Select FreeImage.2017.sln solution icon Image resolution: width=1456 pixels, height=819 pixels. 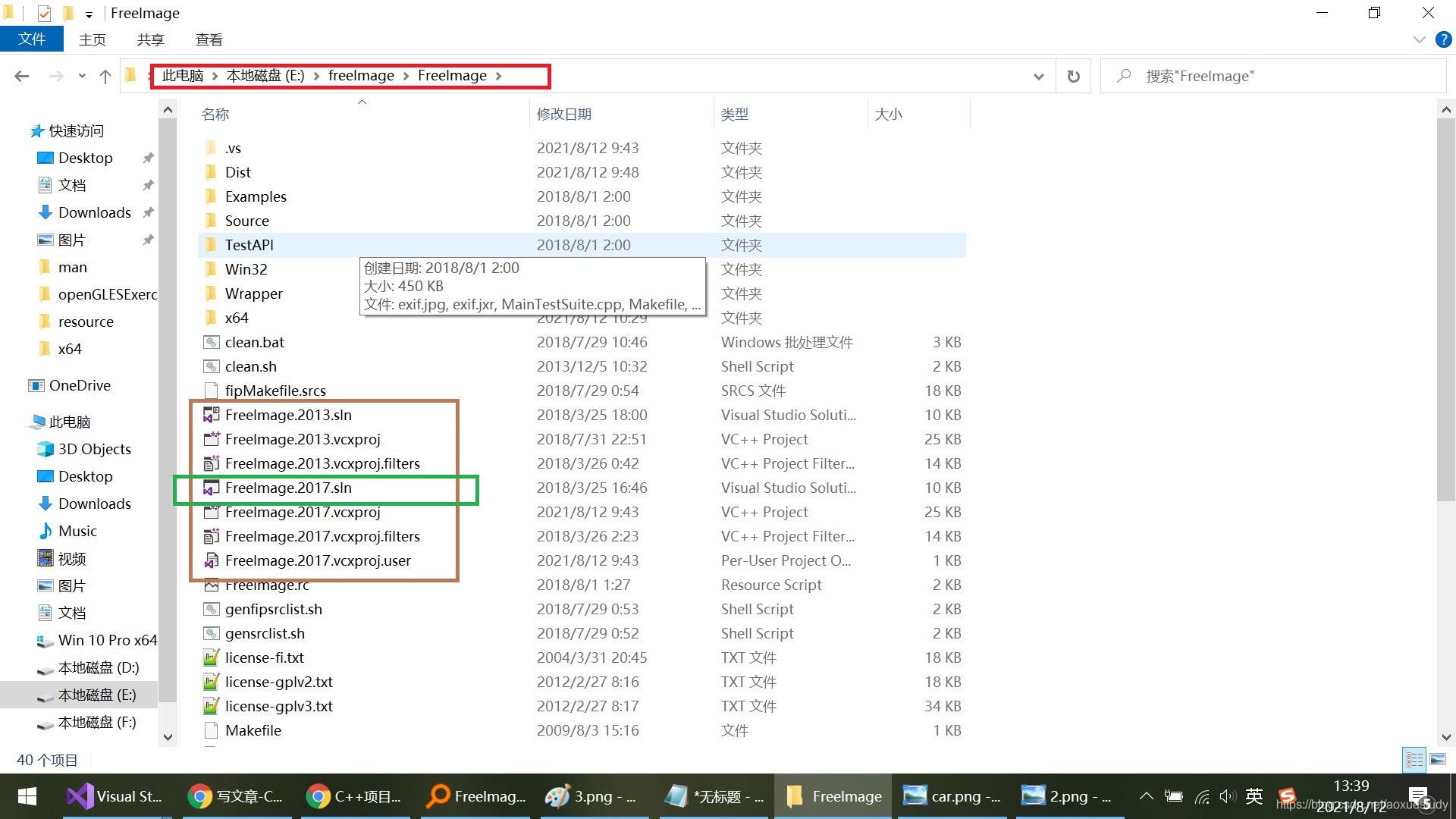[x=211, y=488]
